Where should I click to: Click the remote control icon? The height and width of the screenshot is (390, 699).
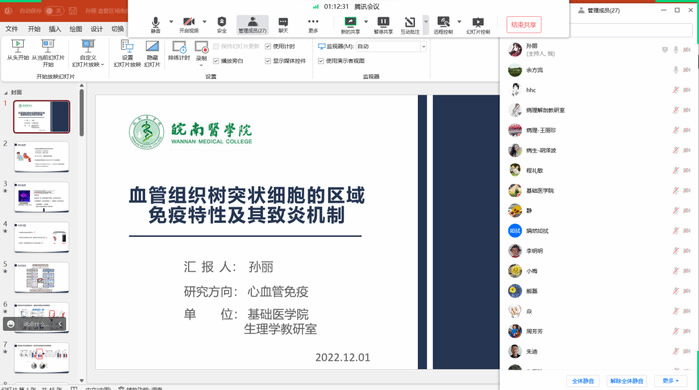point(443,25)
